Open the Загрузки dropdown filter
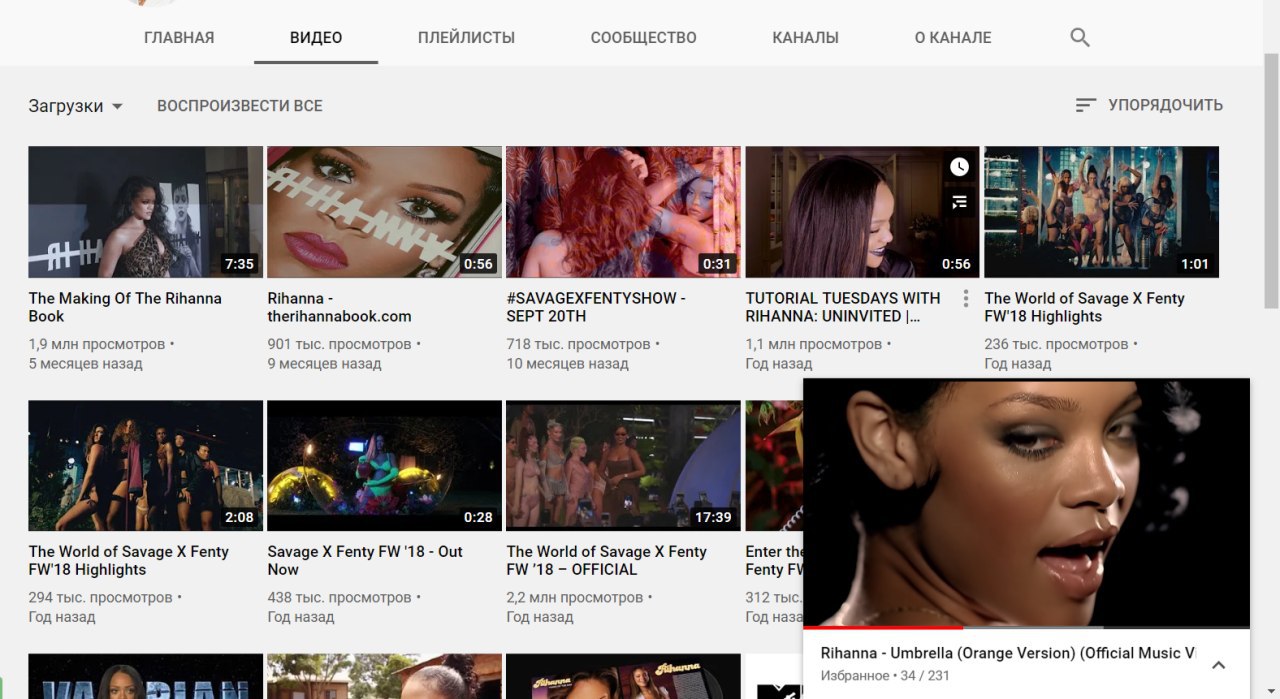Screen dimensions: 1280x699 pyautogui.click(x=75, y=106)
